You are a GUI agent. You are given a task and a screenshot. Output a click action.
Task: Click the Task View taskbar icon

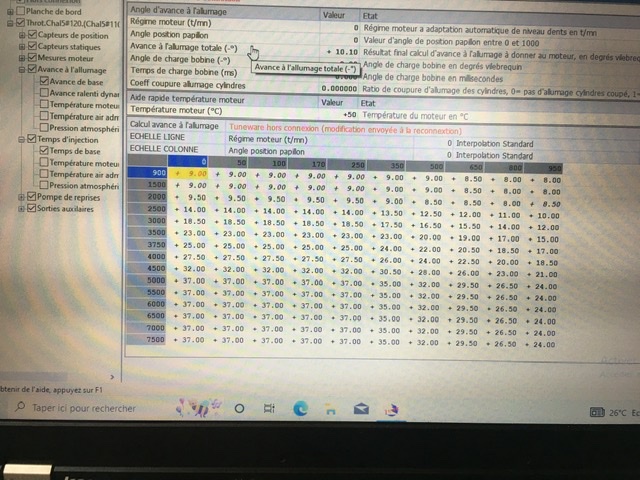(x=268, y=408)
